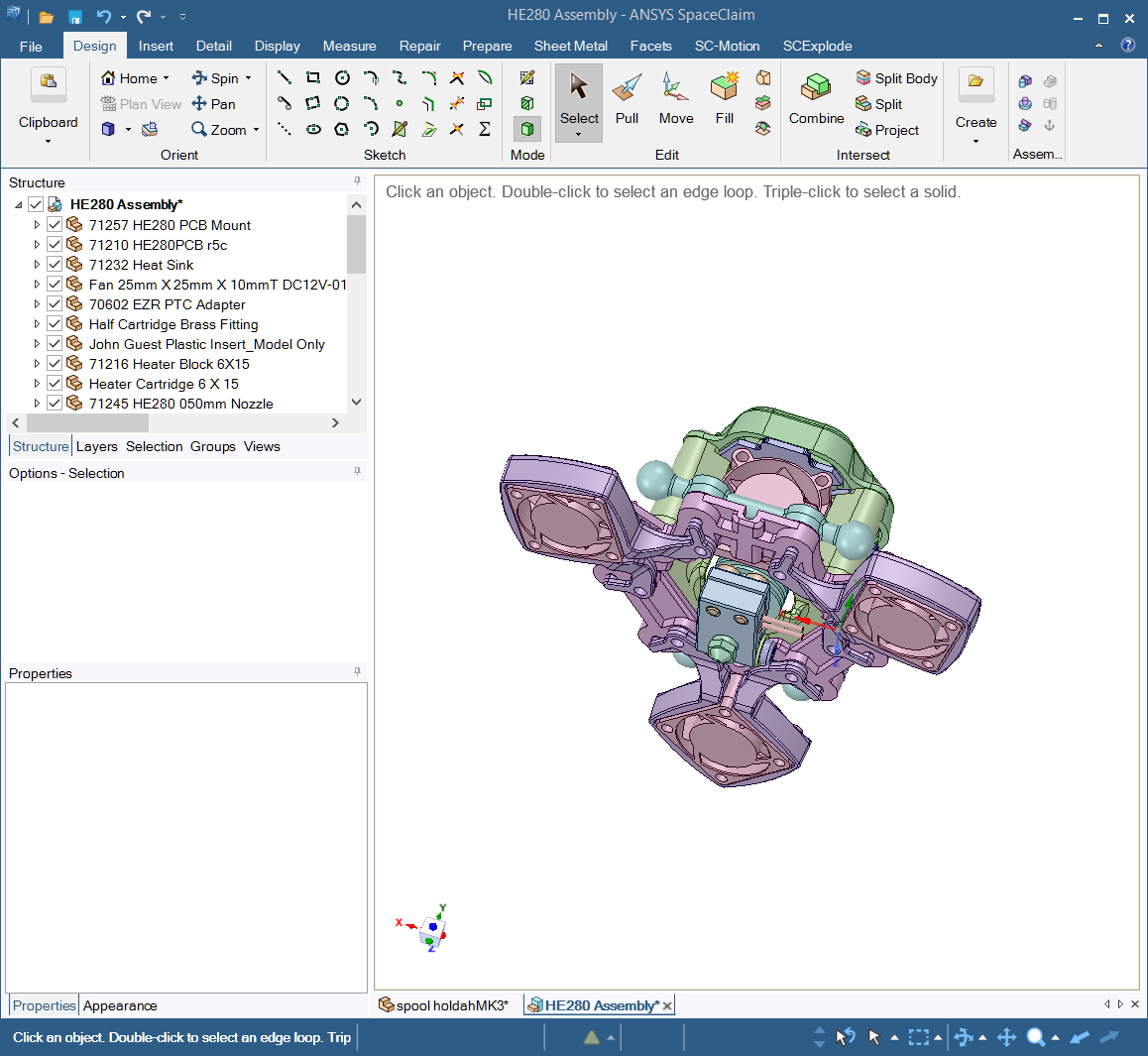Expand the Heater Cartridge 6 X 15 node
Screen dimensions: 1148x1056
pyautogui.click(x=37, y=384)
